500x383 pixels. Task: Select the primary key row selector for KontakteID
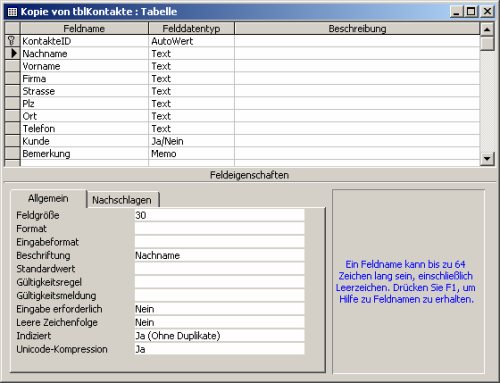click(12, 41)
